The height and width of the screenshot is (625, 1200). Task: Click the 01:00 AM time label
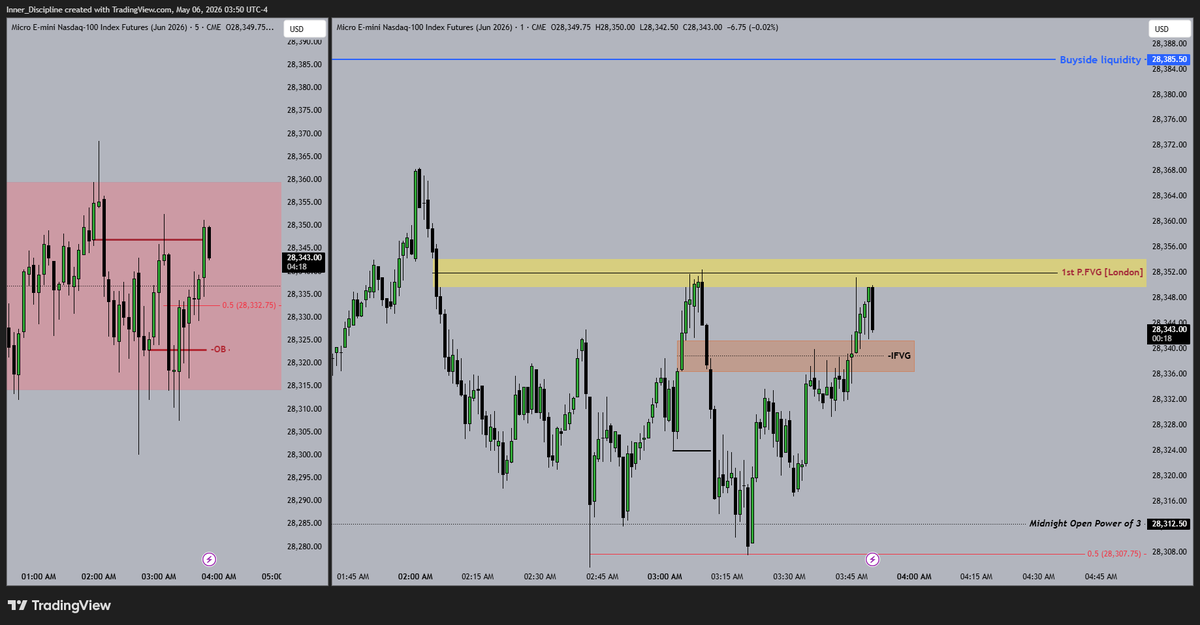pos(41,577)
